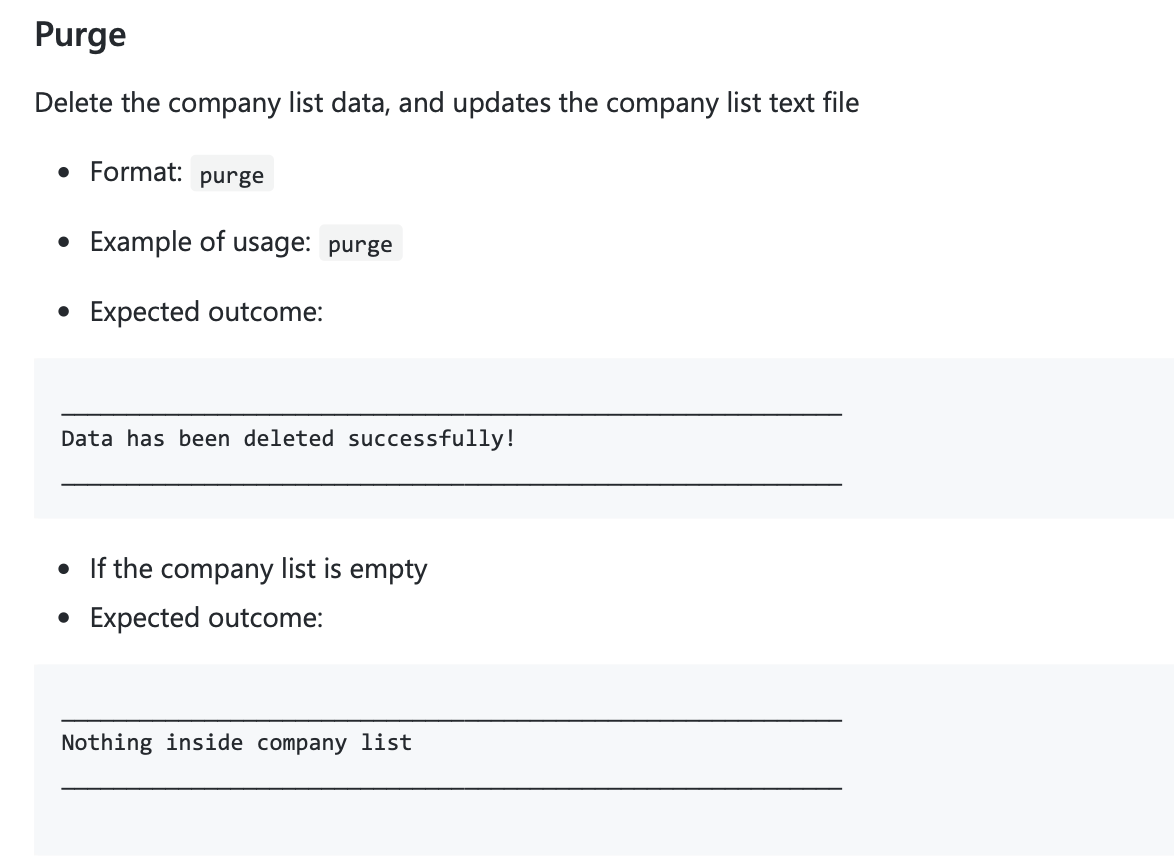Select the purge code beside Format

pos(231,175)
